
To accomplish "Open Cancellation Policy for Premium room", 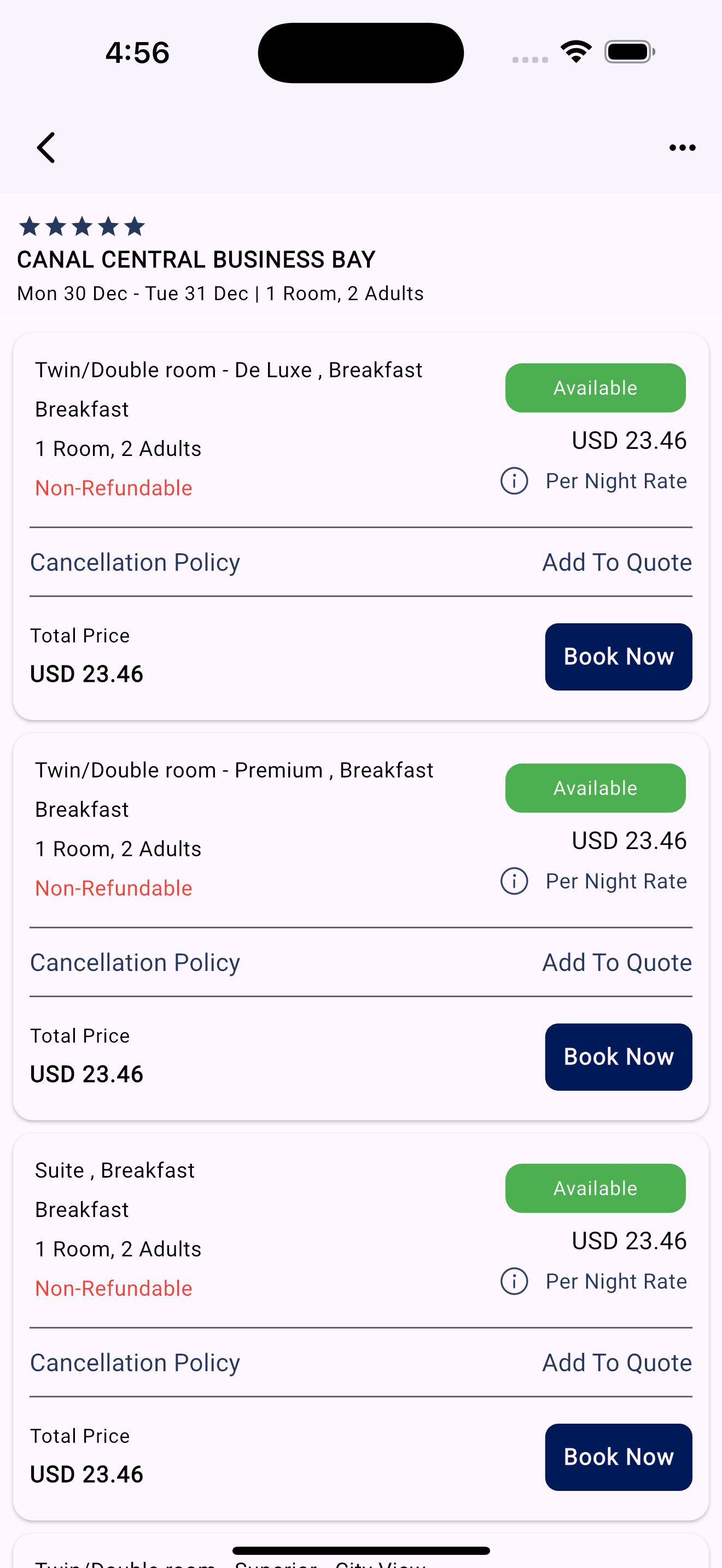I will pyautogui.click(x=135, y=962).
